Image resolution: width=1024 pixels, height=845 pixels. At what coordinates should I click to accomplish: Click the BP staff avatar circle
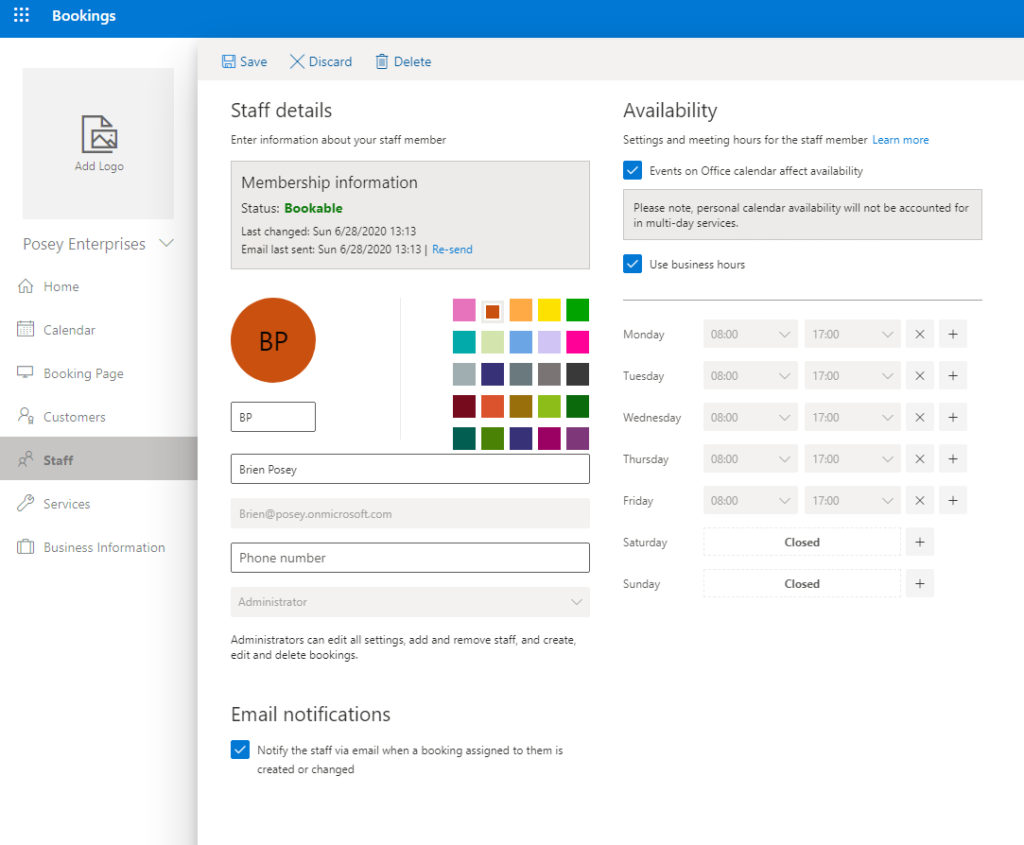click(x=273, y=340)
